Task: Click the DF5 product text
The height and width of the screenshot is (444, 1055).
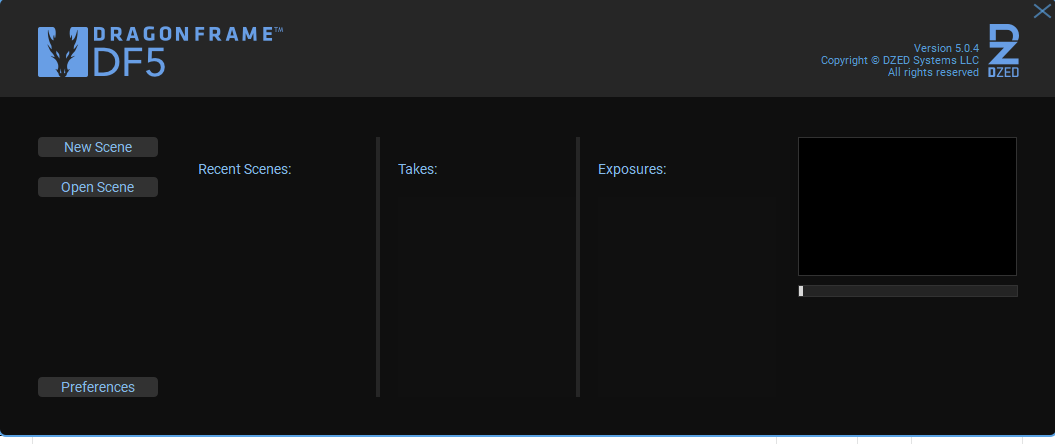Action: point(129,63)
